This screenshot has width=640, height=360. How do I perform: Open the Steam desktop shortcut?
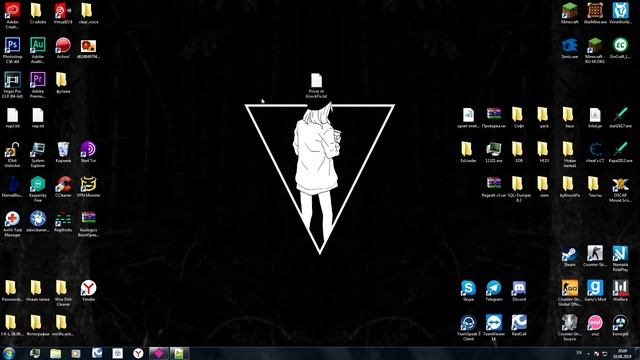click(x=570, y=256)
